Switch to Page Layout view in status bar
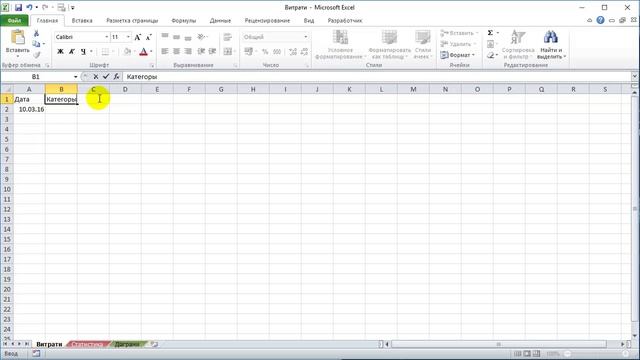 click(x=527, y=353)
